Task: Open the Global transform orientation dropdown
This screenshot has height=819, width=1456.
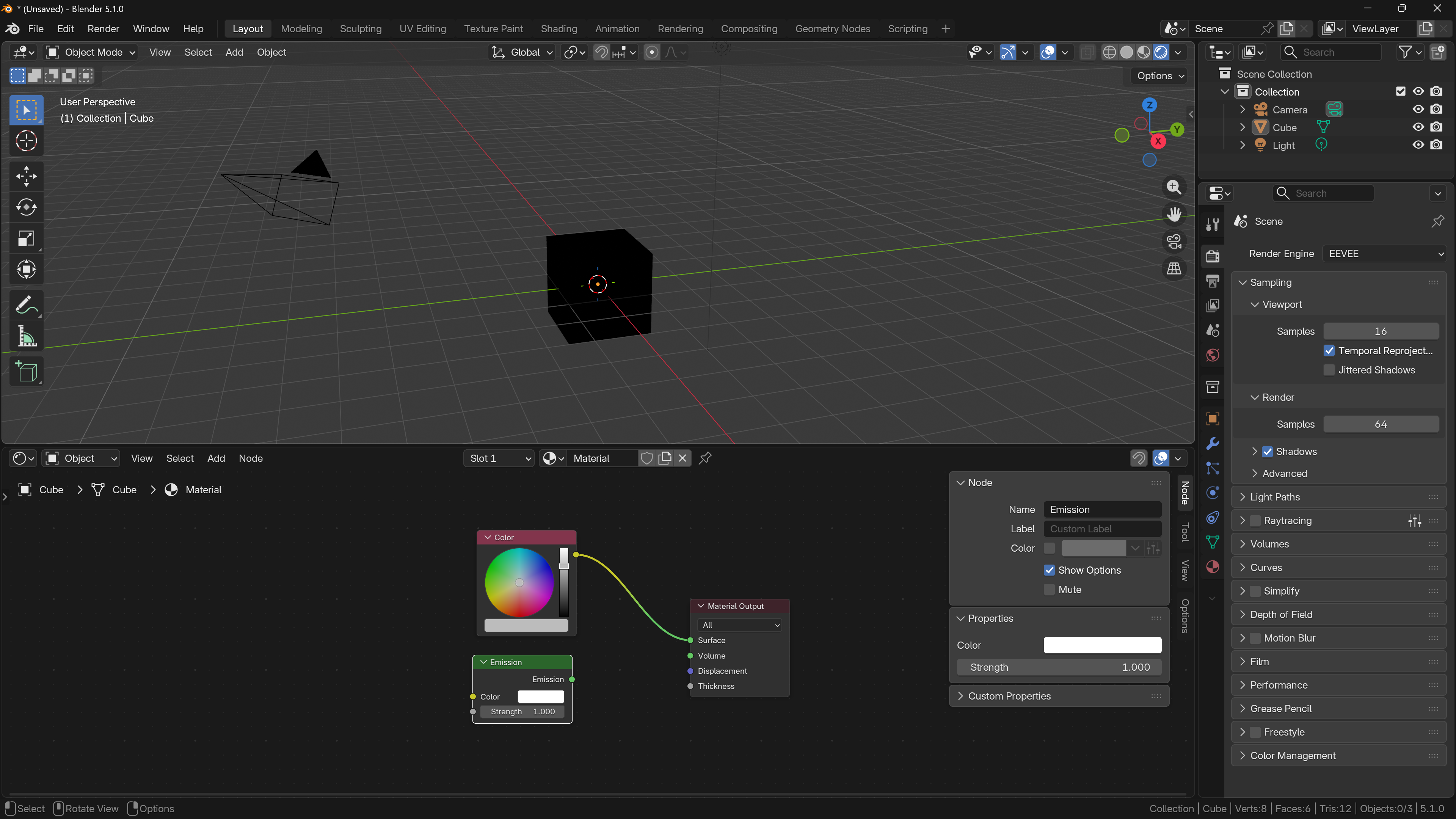Action: [x=522, y=53]
